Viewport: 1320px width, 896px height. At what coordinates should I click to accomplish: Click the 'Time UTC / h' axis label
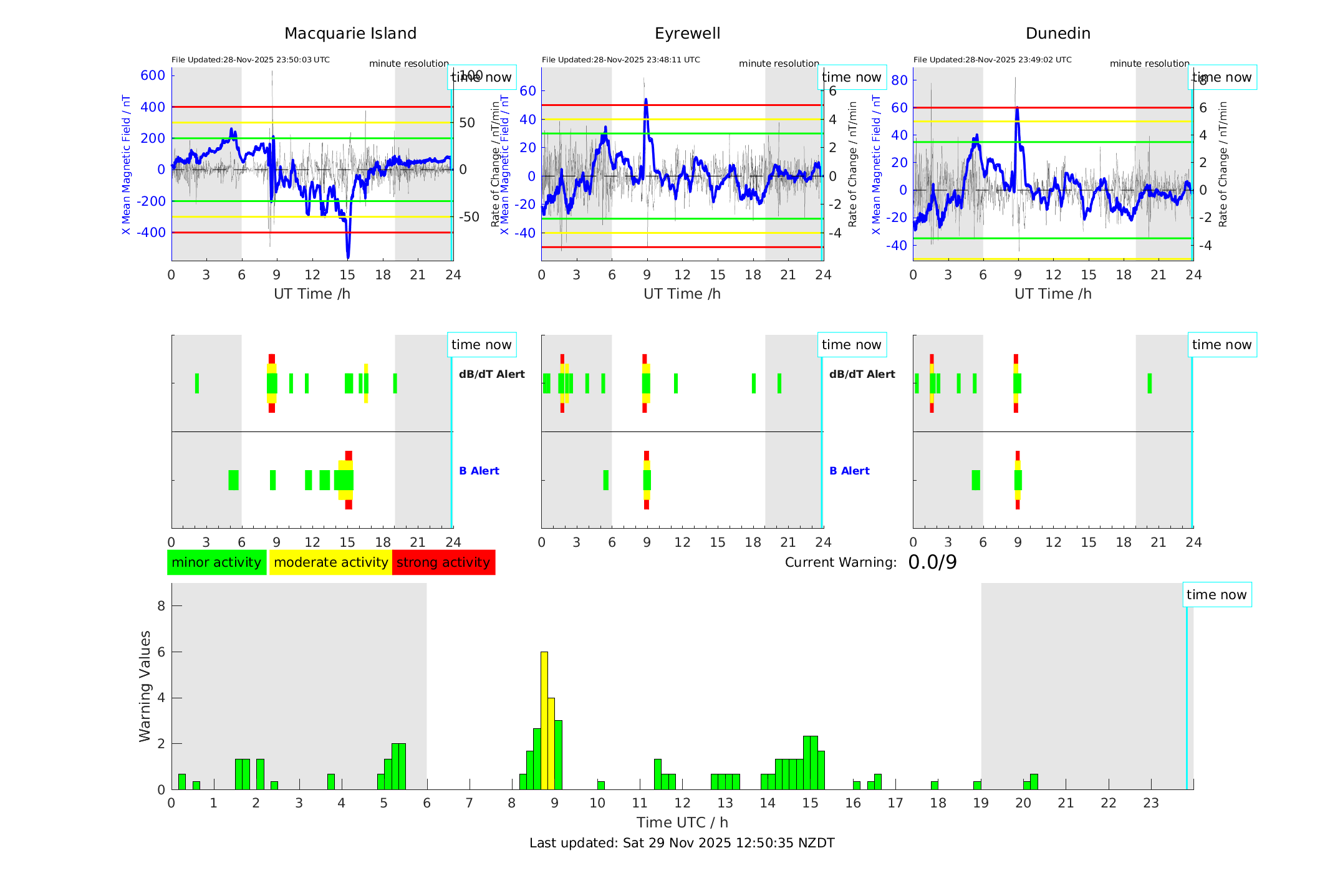(682, 822)
